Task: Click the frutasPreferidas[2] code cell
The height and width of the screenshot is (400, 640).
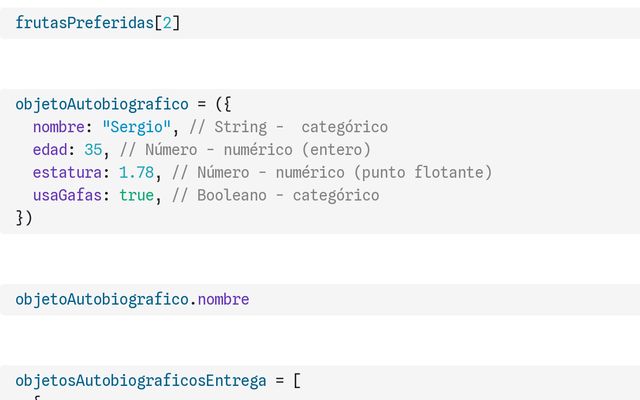Action: pos(320,23)
